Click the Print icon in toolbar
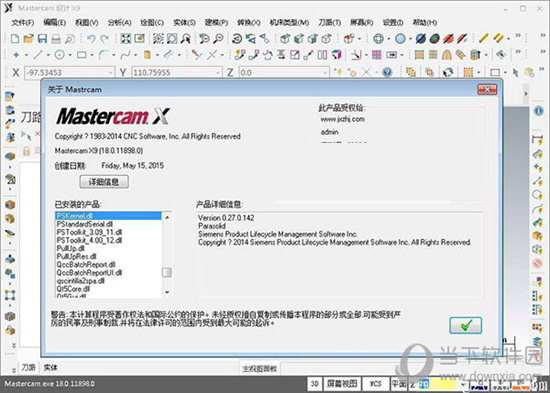The image size is (550, 393). 56,39
